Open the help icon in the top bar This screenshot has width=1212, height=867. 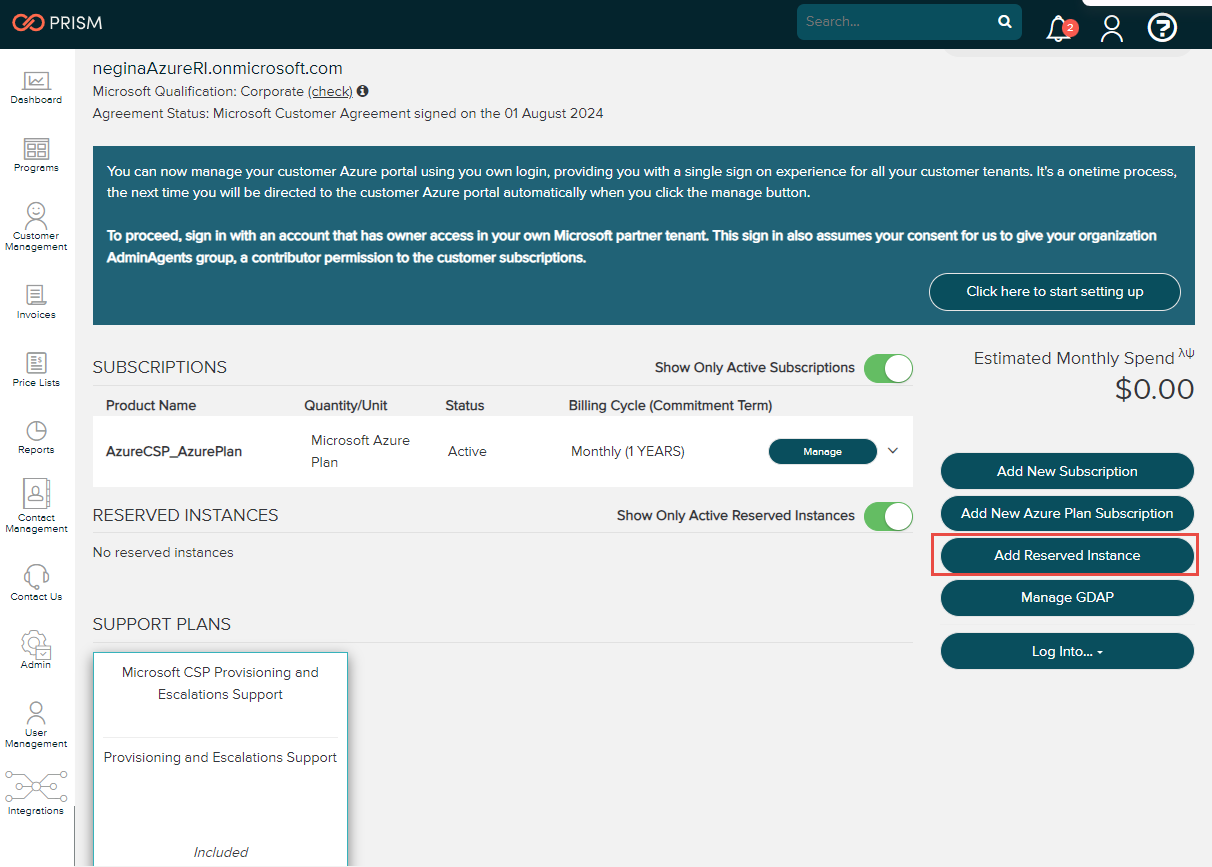pyautogui.click(x=1162, y=28)
